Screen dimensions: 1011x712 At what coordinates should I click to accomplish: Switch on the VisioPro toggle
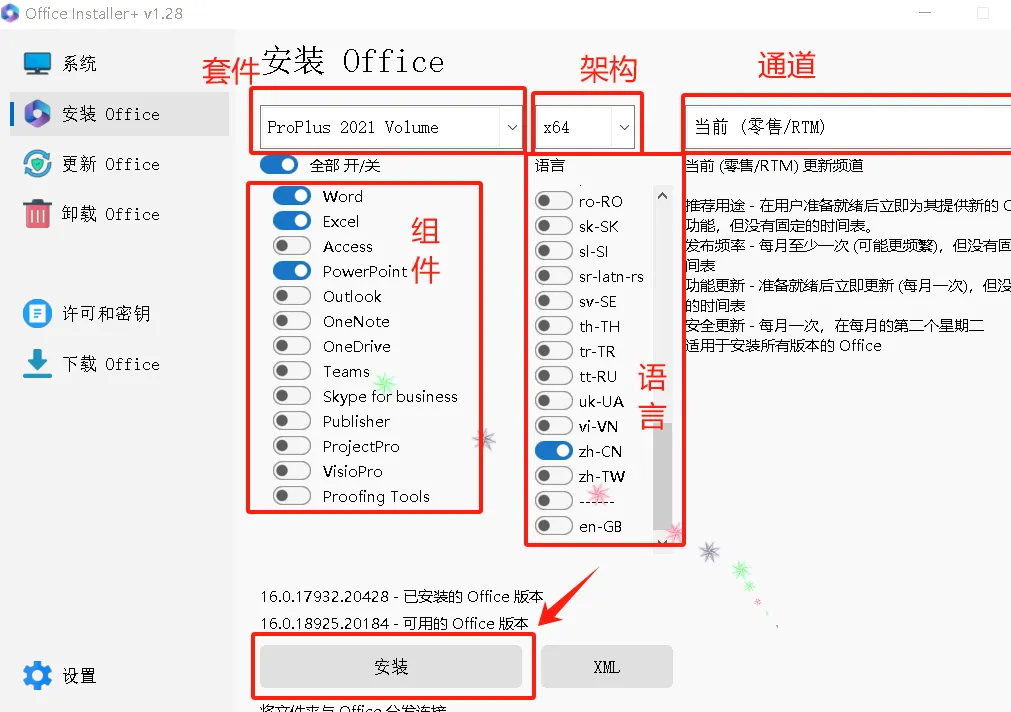coord(292,471)
